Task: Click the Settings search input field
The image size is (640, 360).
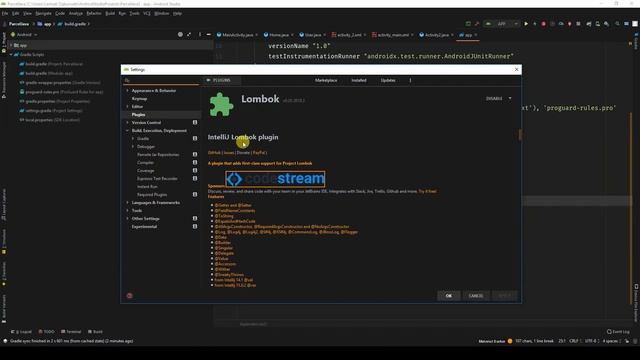Action: pyautogui.click(x=162, y=81)
